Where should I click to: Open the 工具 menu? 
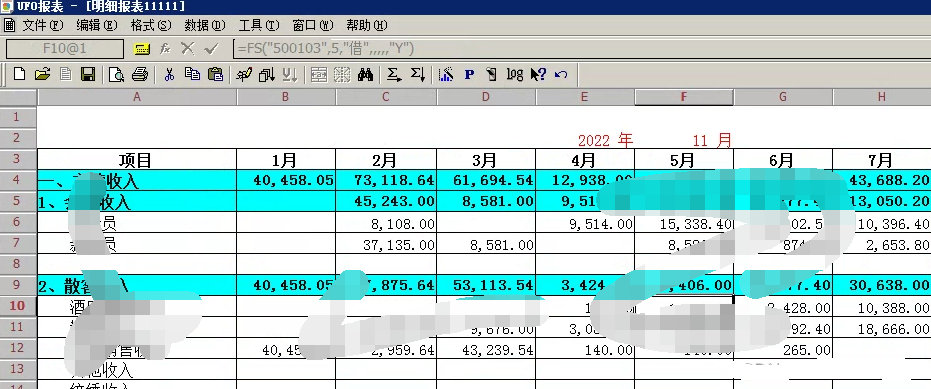tap(258, 26)
